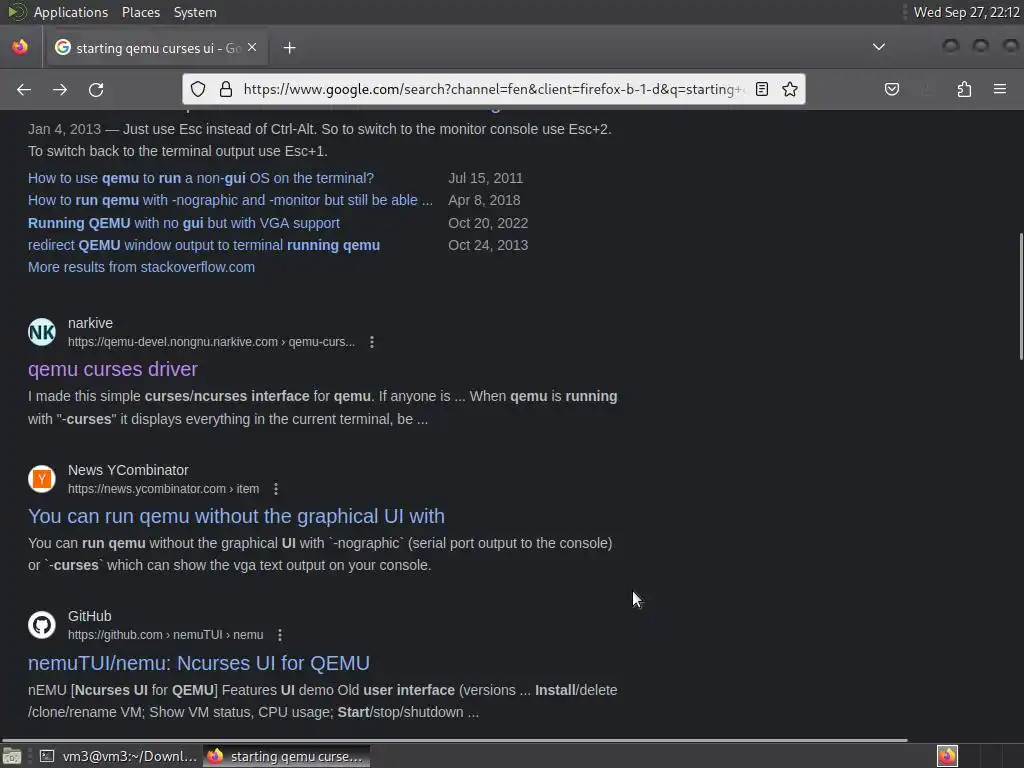Open Firefox hamburger application menu
This screenshot has width=1024, height=768.
(x=999, y=89)
